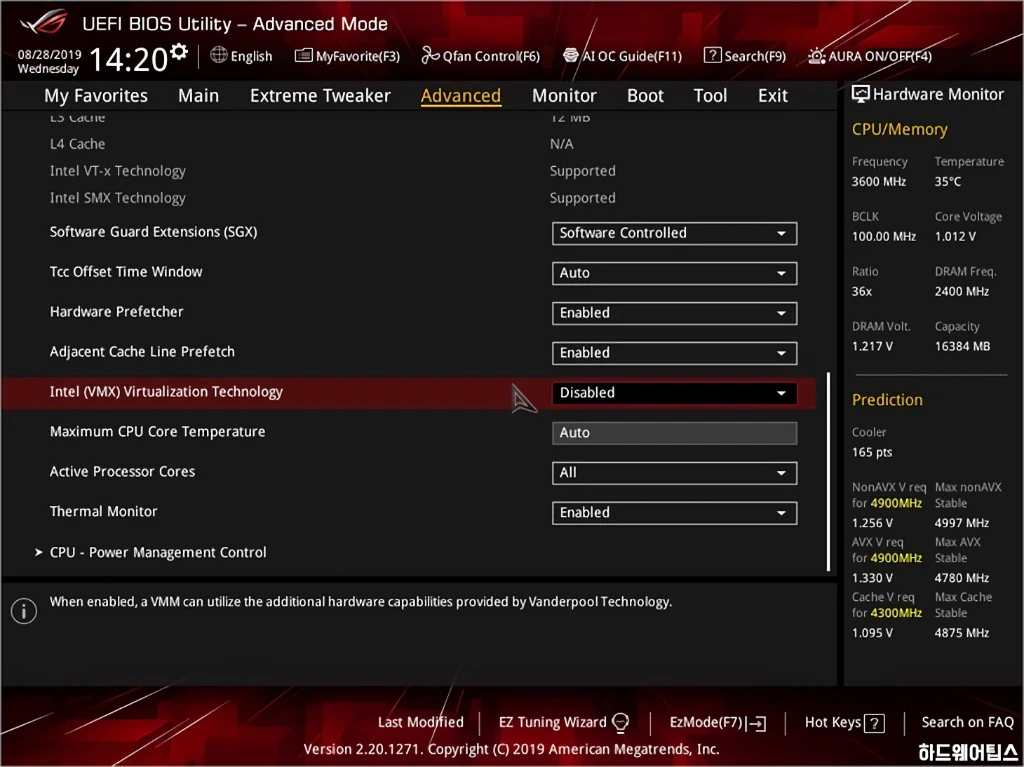Select Thermal Monitor label

tap(103, 511)
